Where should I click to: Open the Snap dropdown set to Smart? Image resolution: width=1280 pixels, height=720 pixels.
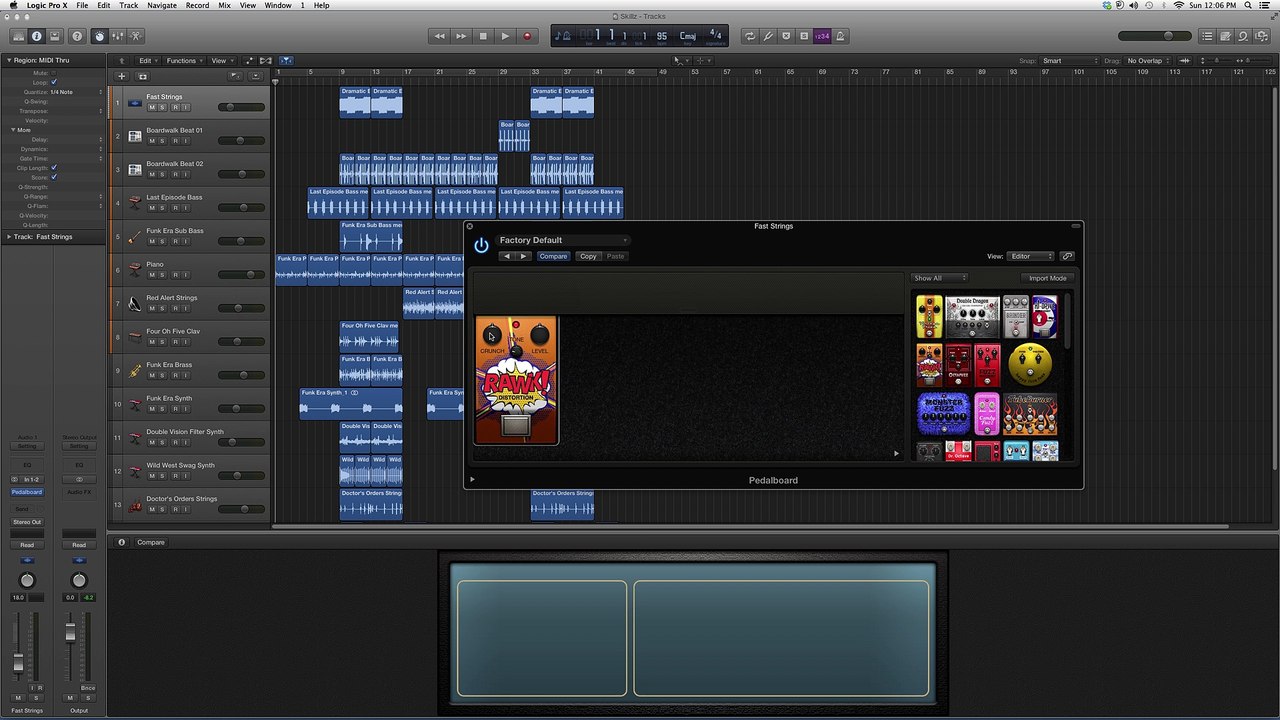pos(1070,61)
